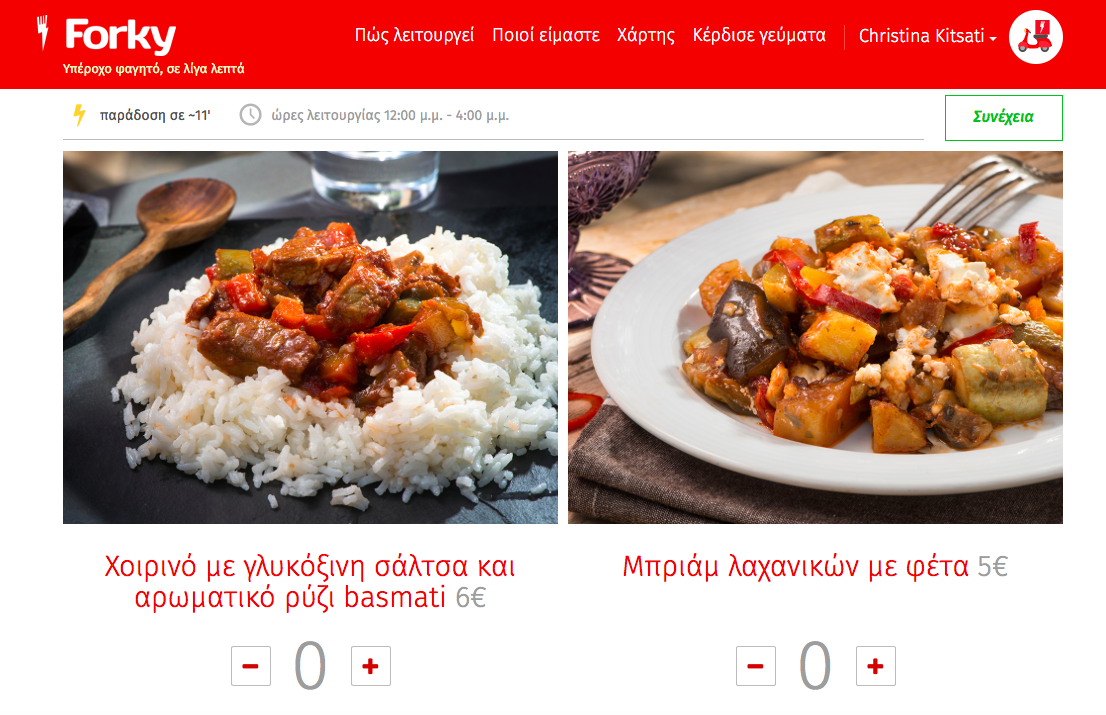
Task: Remove one Μπριάμ λαχανικών with minus button
Action: point(756,666)
